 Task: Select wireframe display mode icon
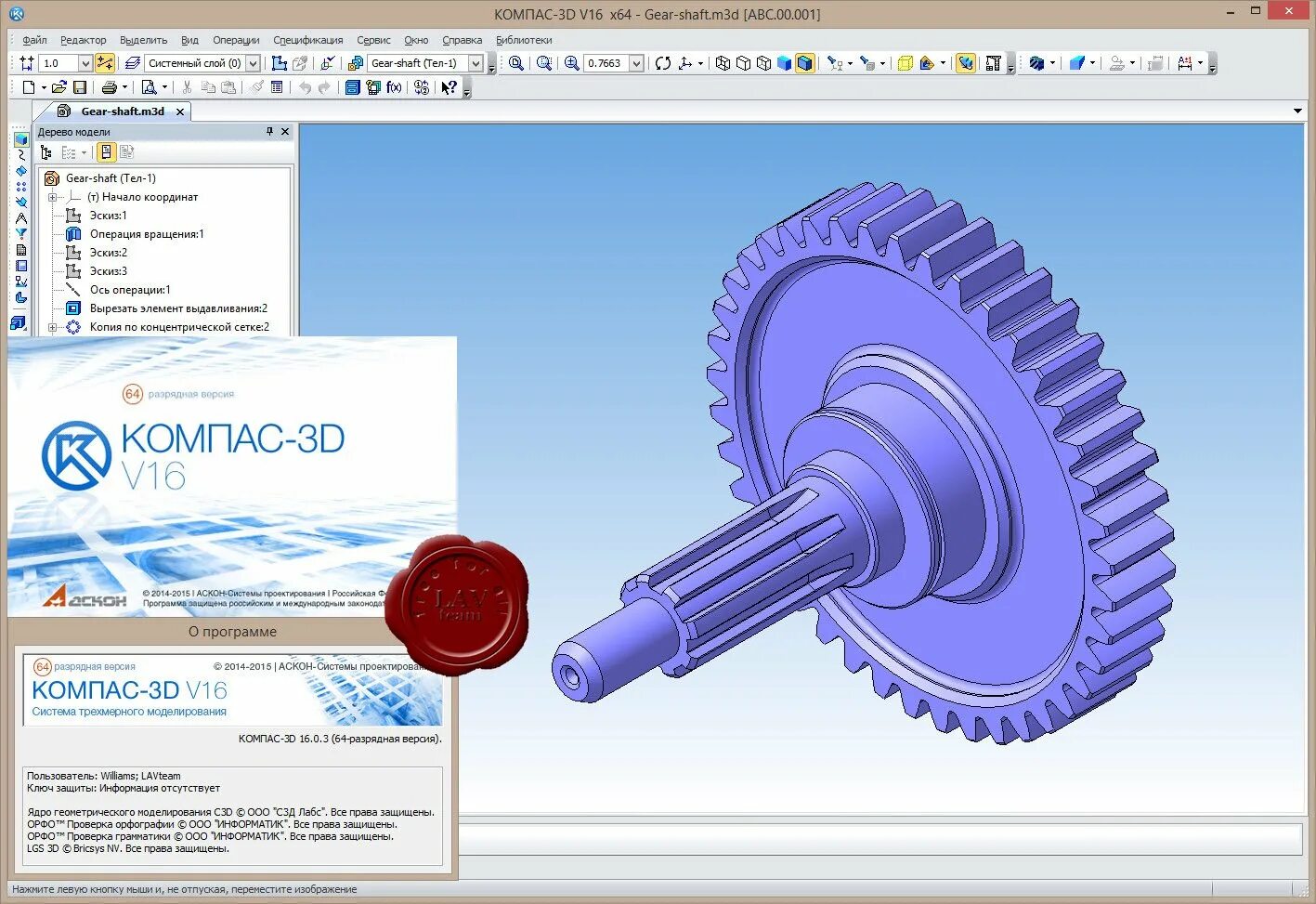pos(723,63)
